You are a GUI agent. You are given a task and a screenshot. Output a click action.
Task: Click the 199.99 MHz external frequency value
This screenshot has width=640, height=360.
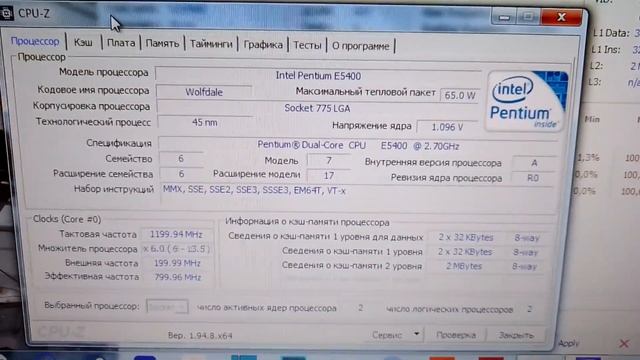[177, 263]
